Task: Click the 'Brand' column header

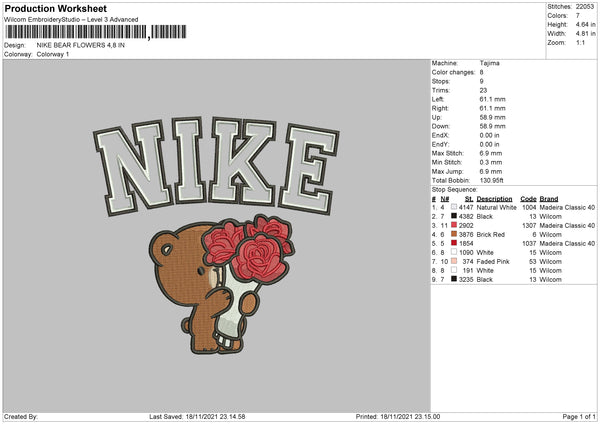Action: [x=549, y=199]
